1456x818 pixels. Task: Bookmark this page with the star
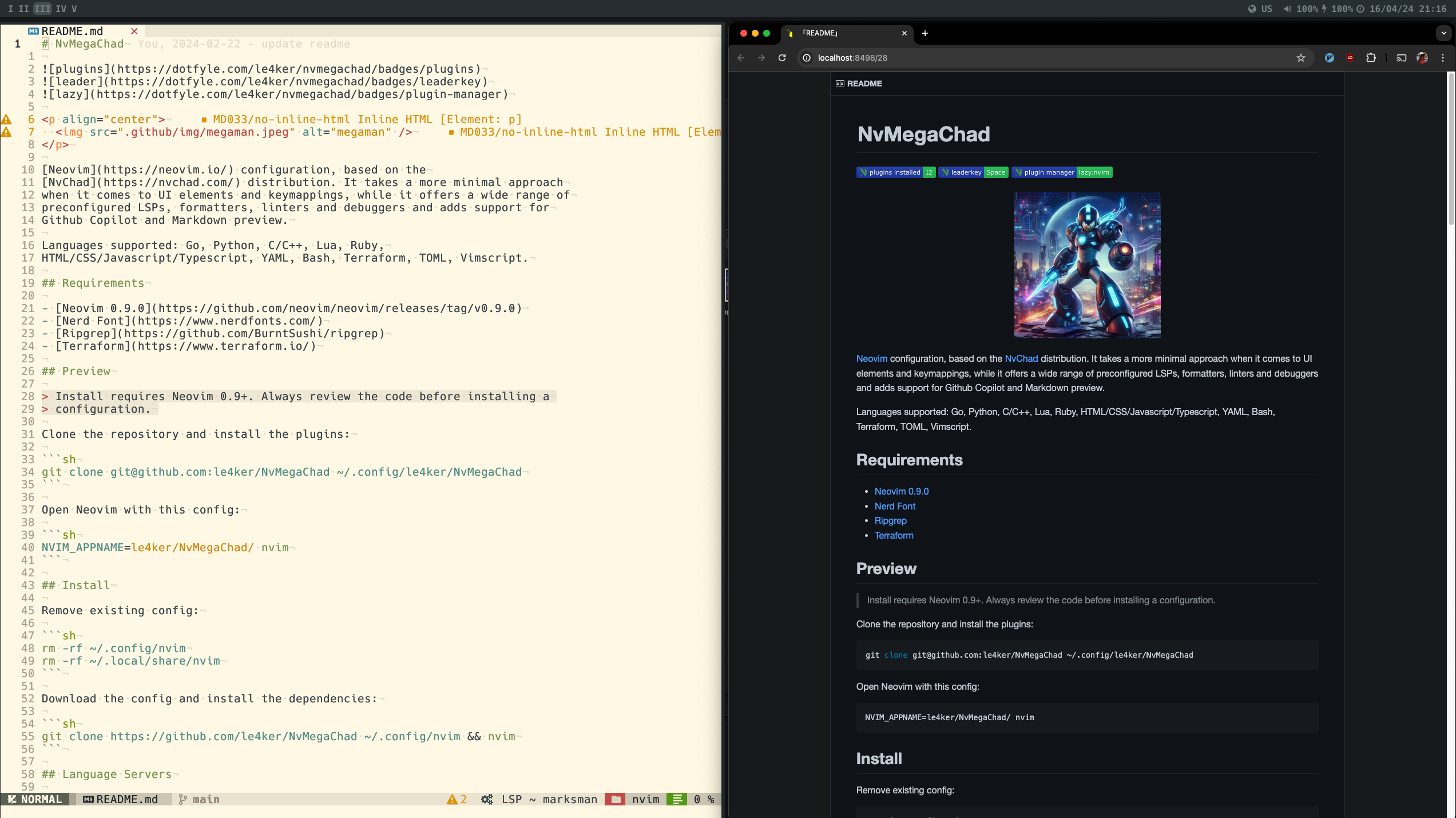click(1300, 58)
